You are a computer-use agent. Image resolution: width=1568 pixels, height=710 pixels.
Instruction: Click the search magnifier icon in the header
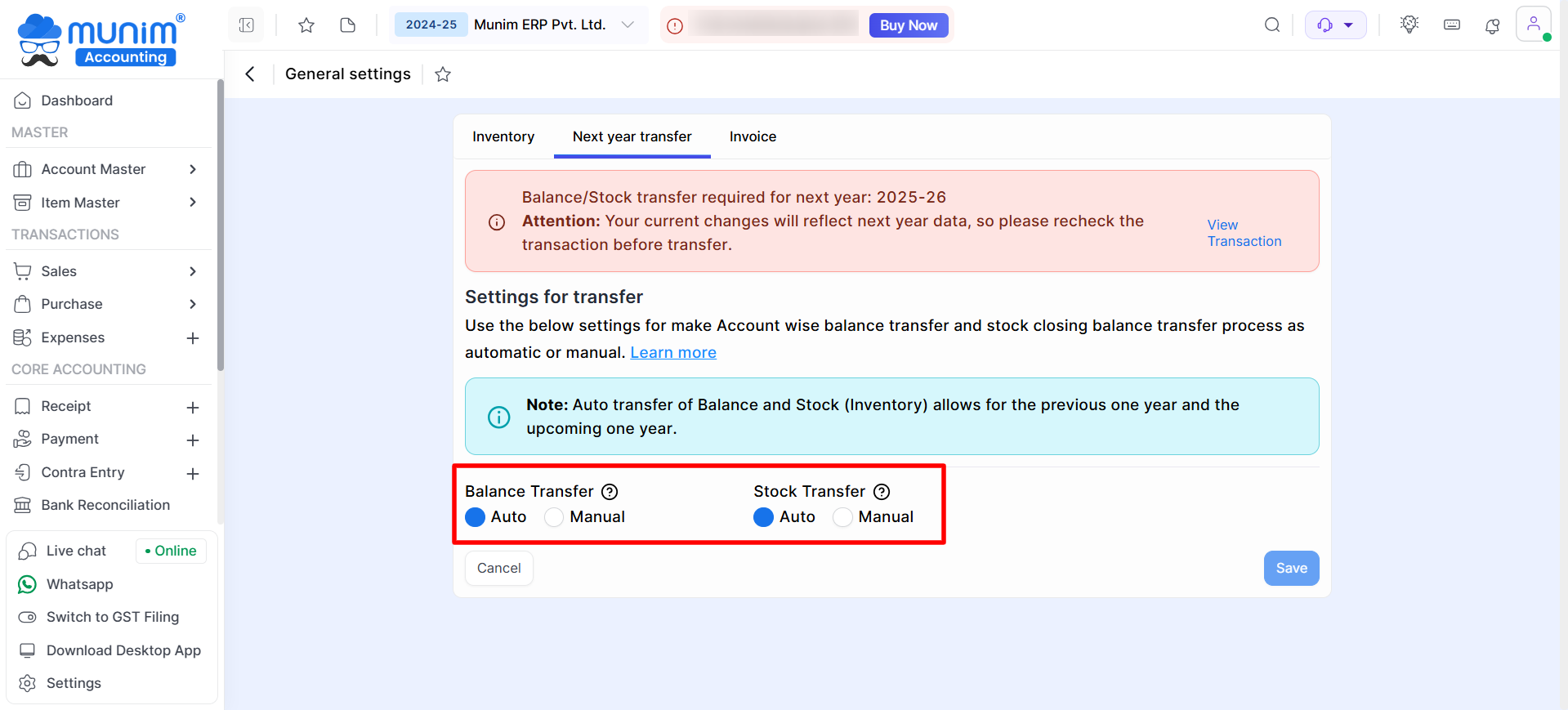point(1271,25)
